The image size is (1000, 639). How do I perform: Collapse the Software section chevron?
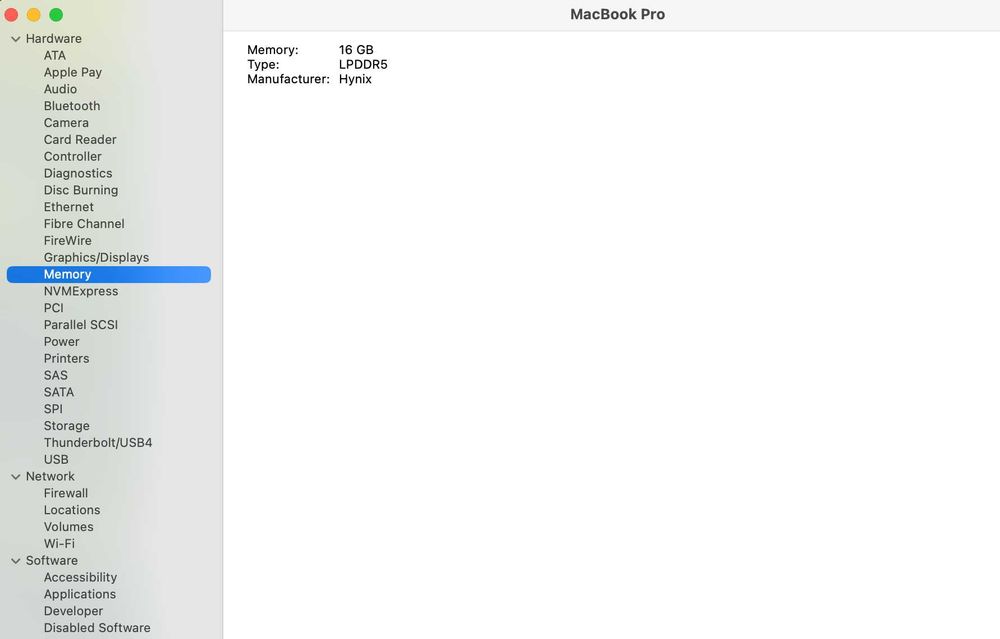tap(16, 561)
